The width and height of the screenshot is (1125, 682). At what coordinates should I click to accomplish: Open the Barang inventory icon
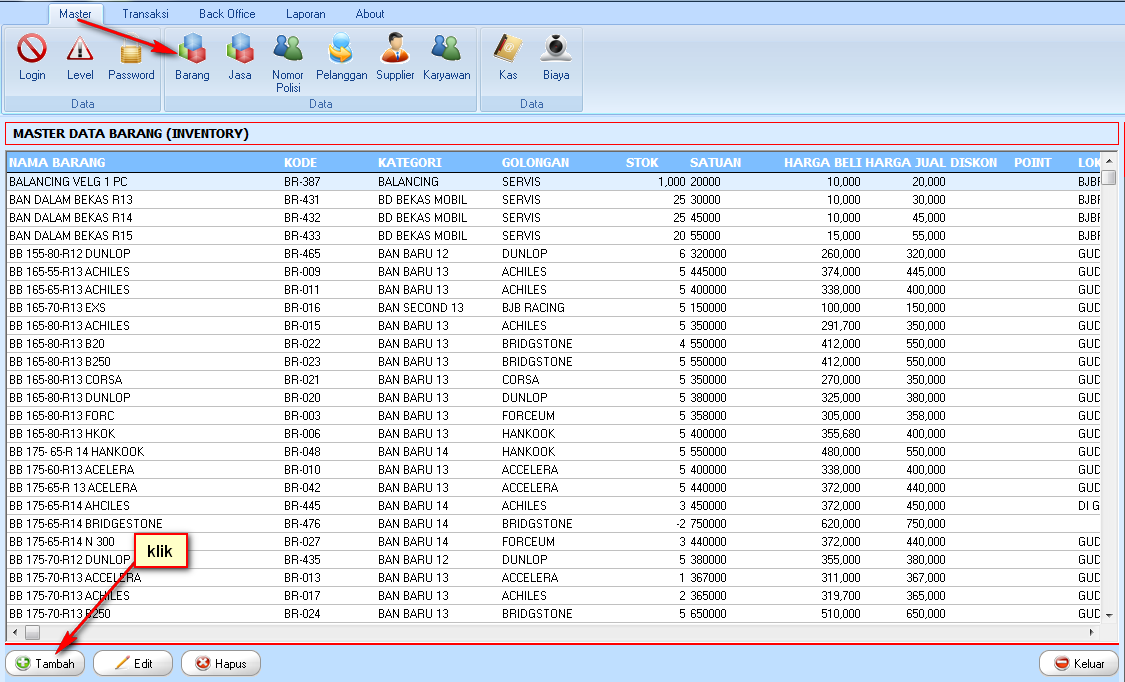191,55
